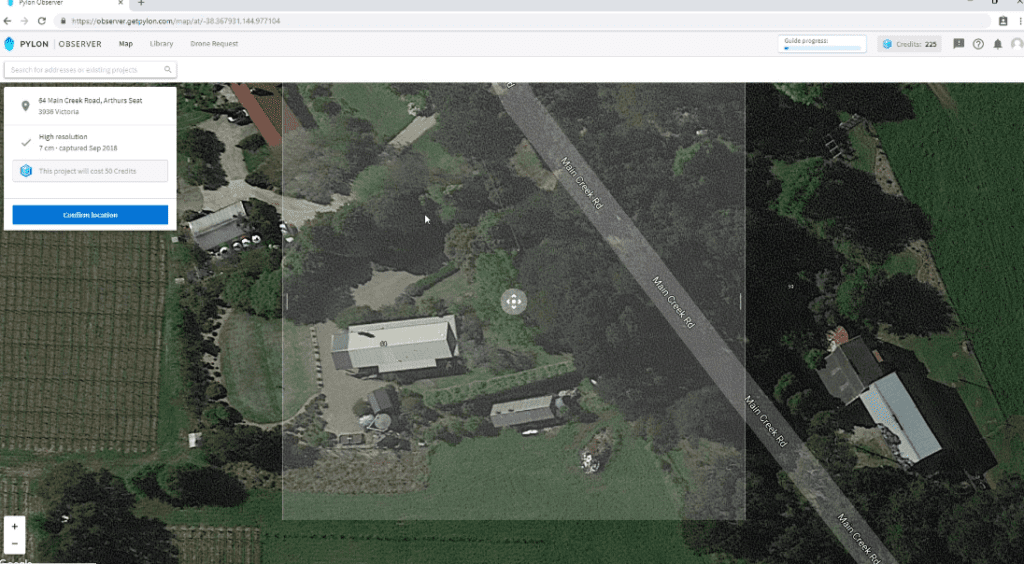Click 'This project will cost 50 Credits' notice

(x=90, y=171)
